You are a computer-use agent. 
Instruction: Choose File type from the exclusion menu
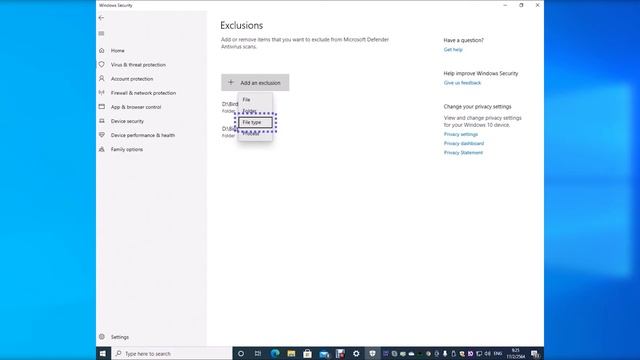255,122
